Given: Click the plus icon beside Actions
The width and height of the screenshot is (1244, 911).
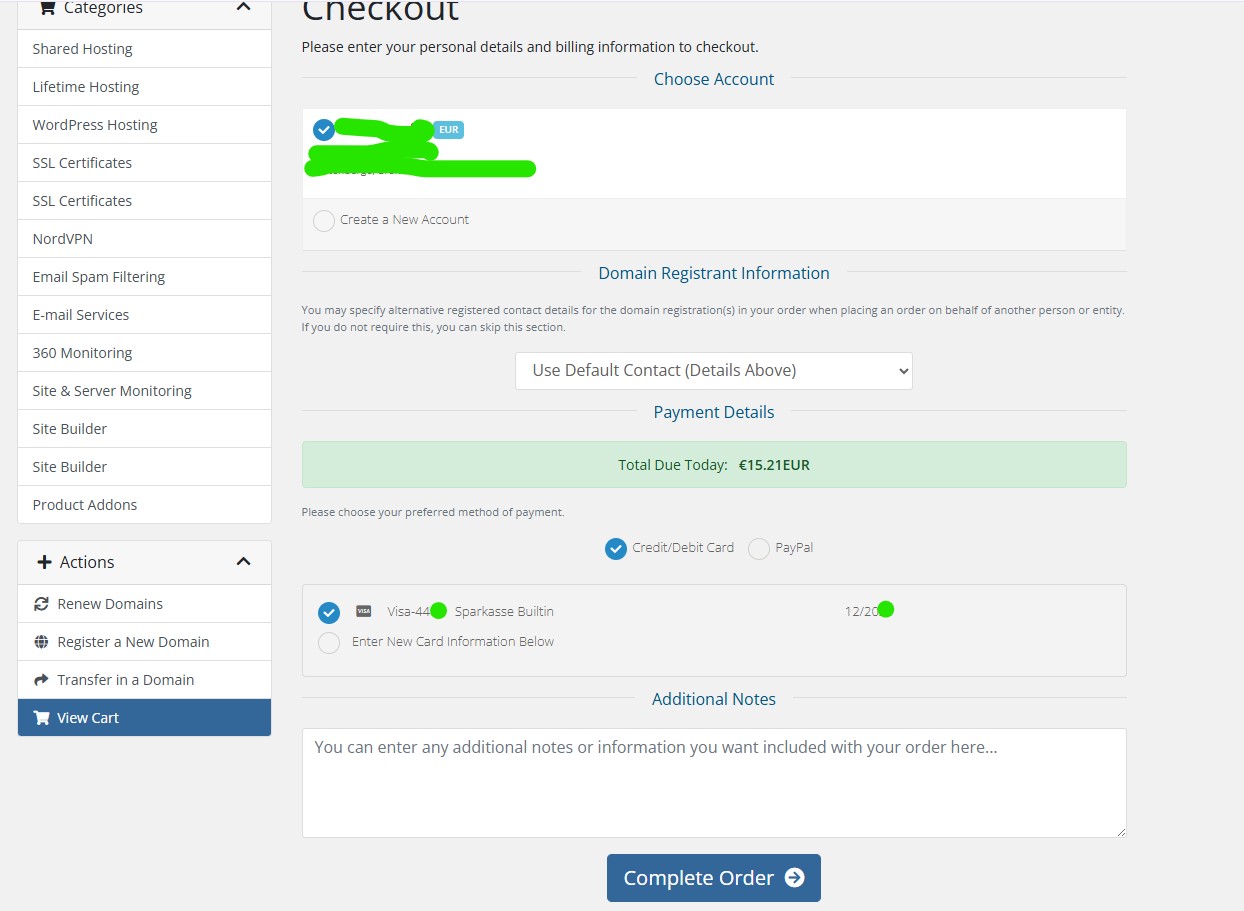Looking at the screenshot, I should click(44, 562).
